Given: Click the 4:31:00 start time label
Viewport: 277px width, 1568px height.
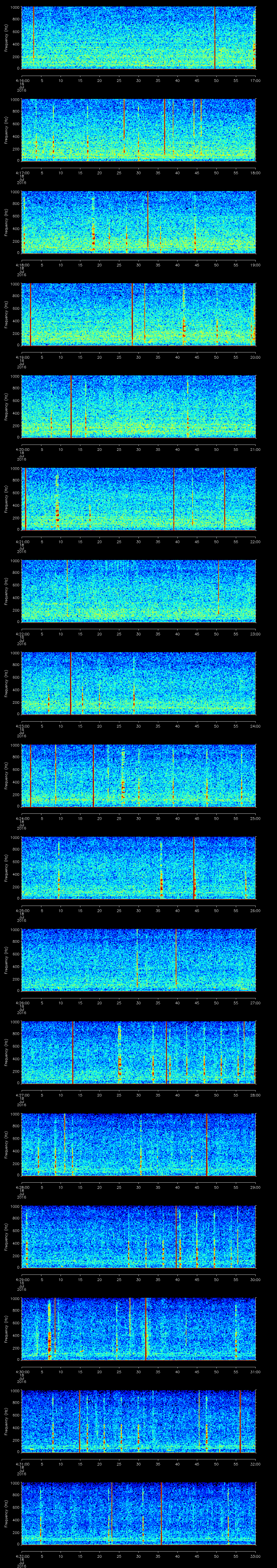Looking at the screenshot, I should 22,1464.
